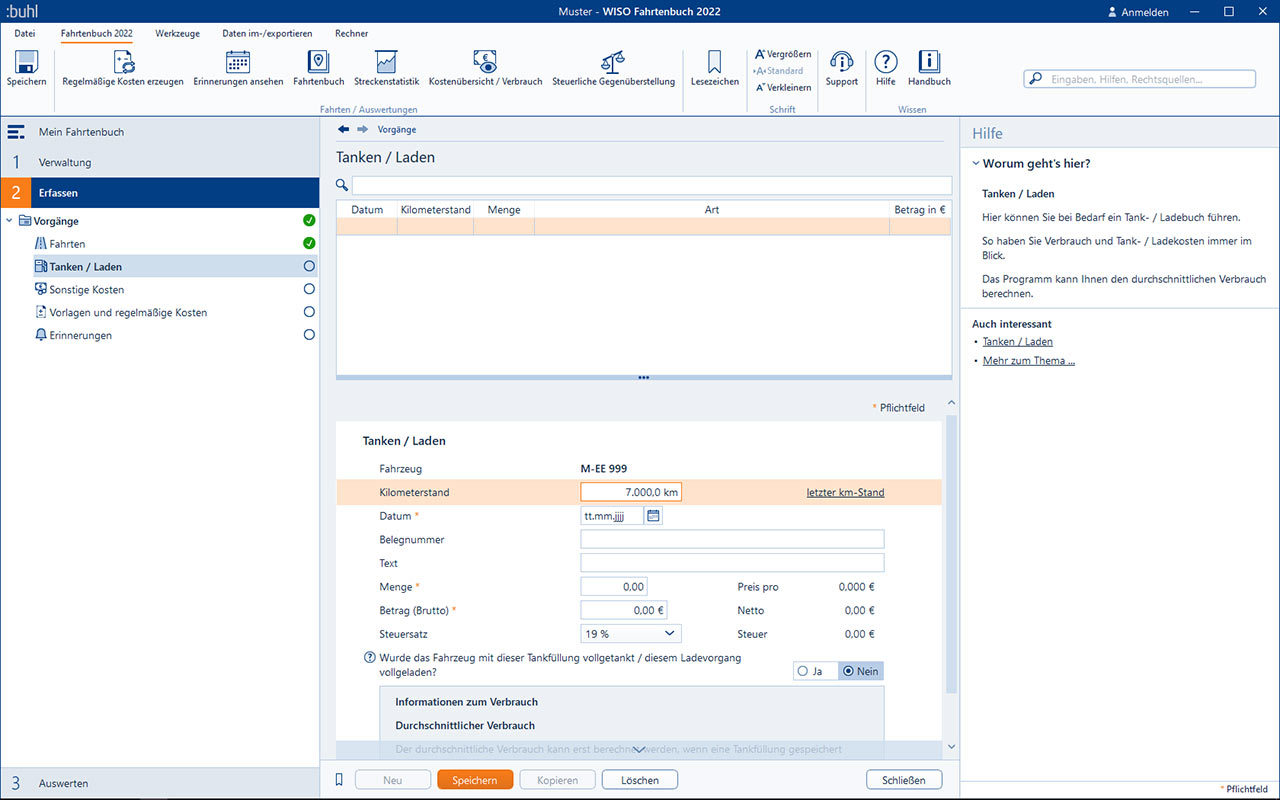Collapse the Worum geht's hier? section

976,163
